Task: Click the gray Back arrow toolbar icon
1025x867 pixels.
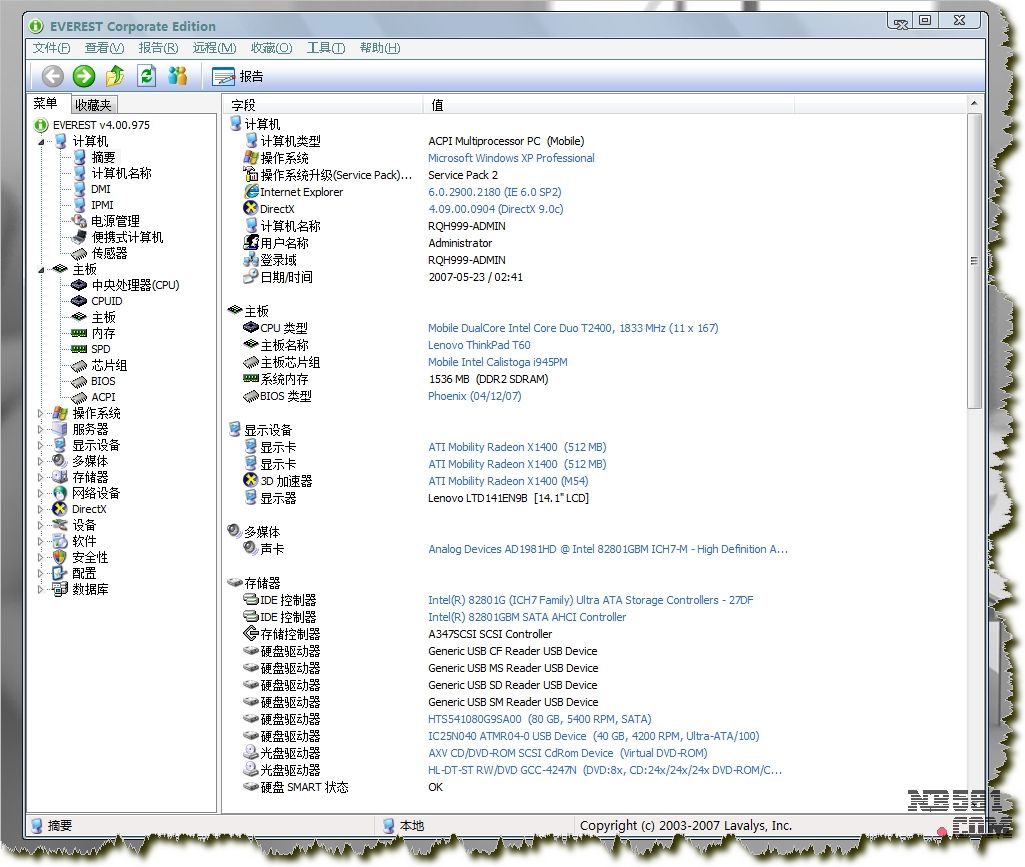Action: 53,76
